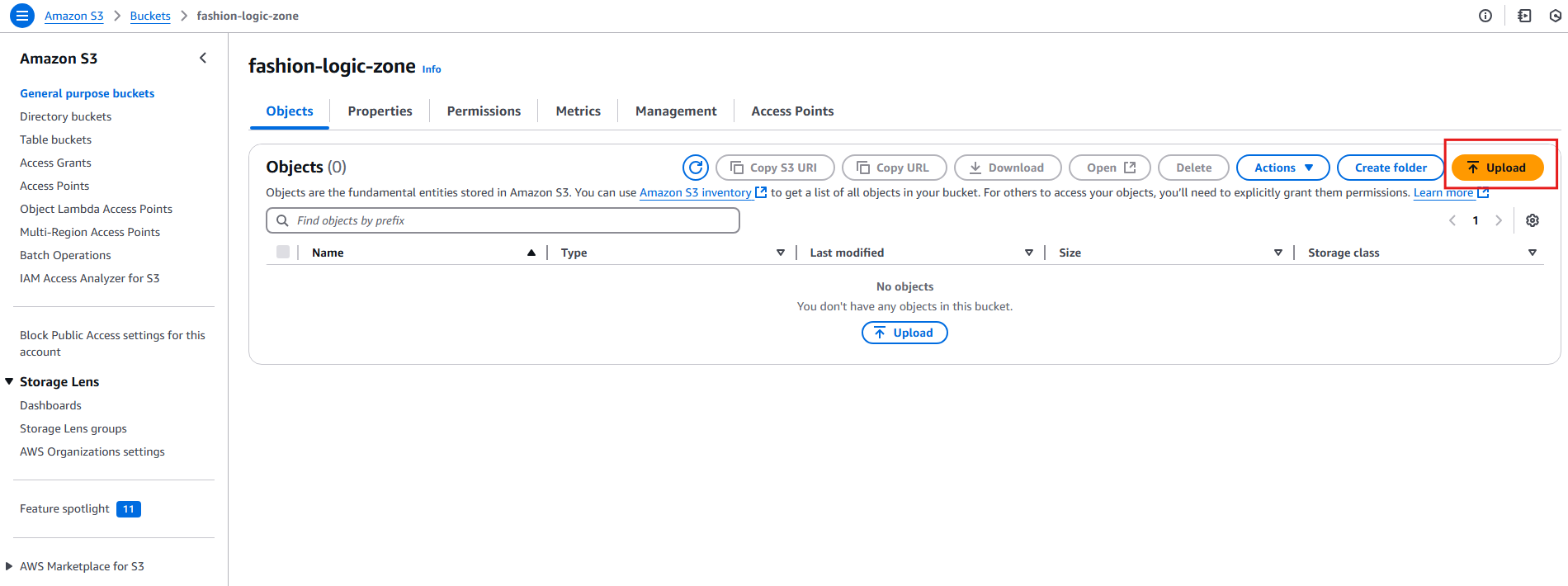Click Info link next to bucket name
The height and width of the screenshot is (586, 1568).
[432, 69]
